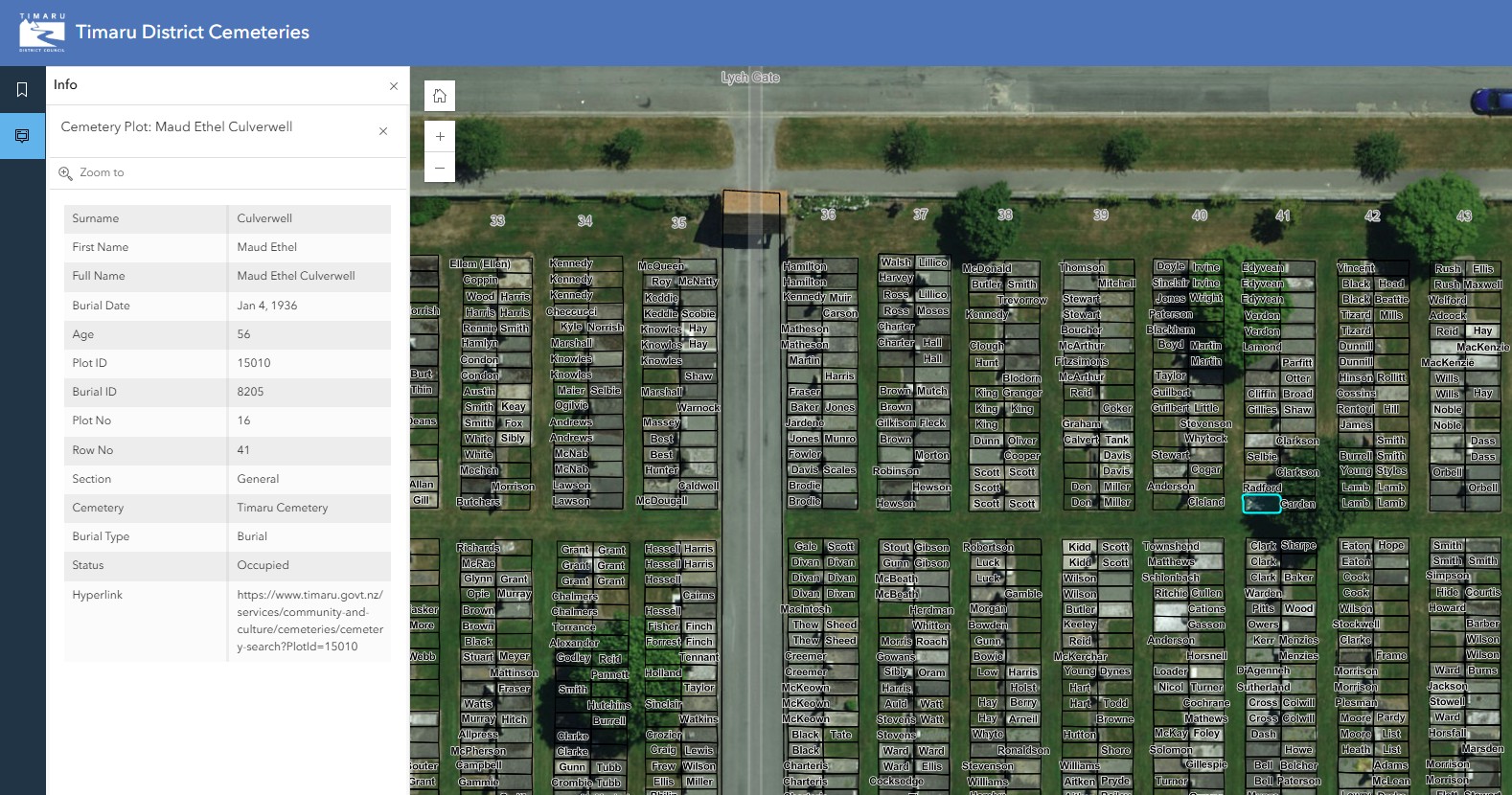The width and height of the screenshot is (1512, 795).
Task: Click the Zoom to magnifier icon
Action: (x=65, y=173)
